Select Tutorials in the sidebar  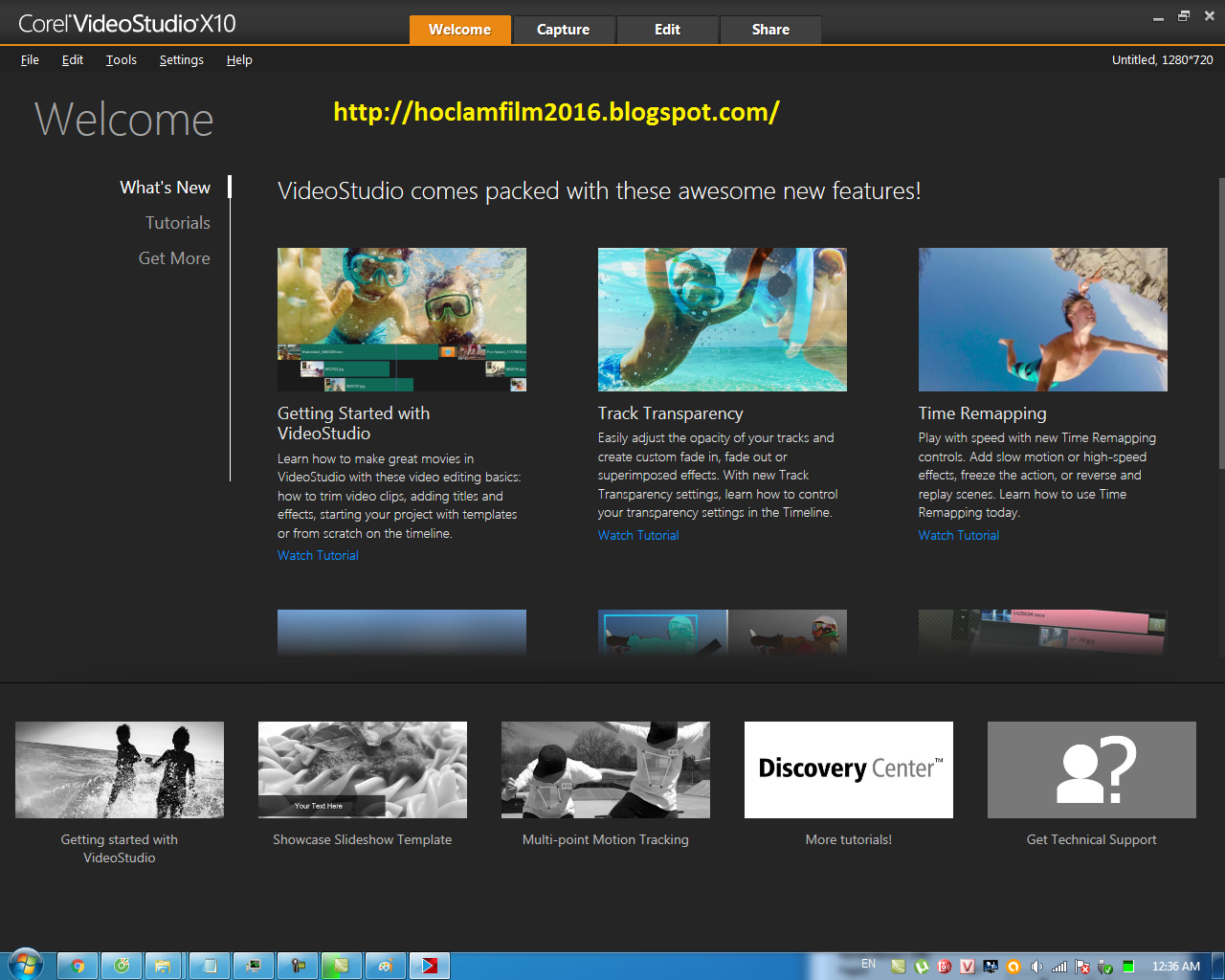point(177,222)
